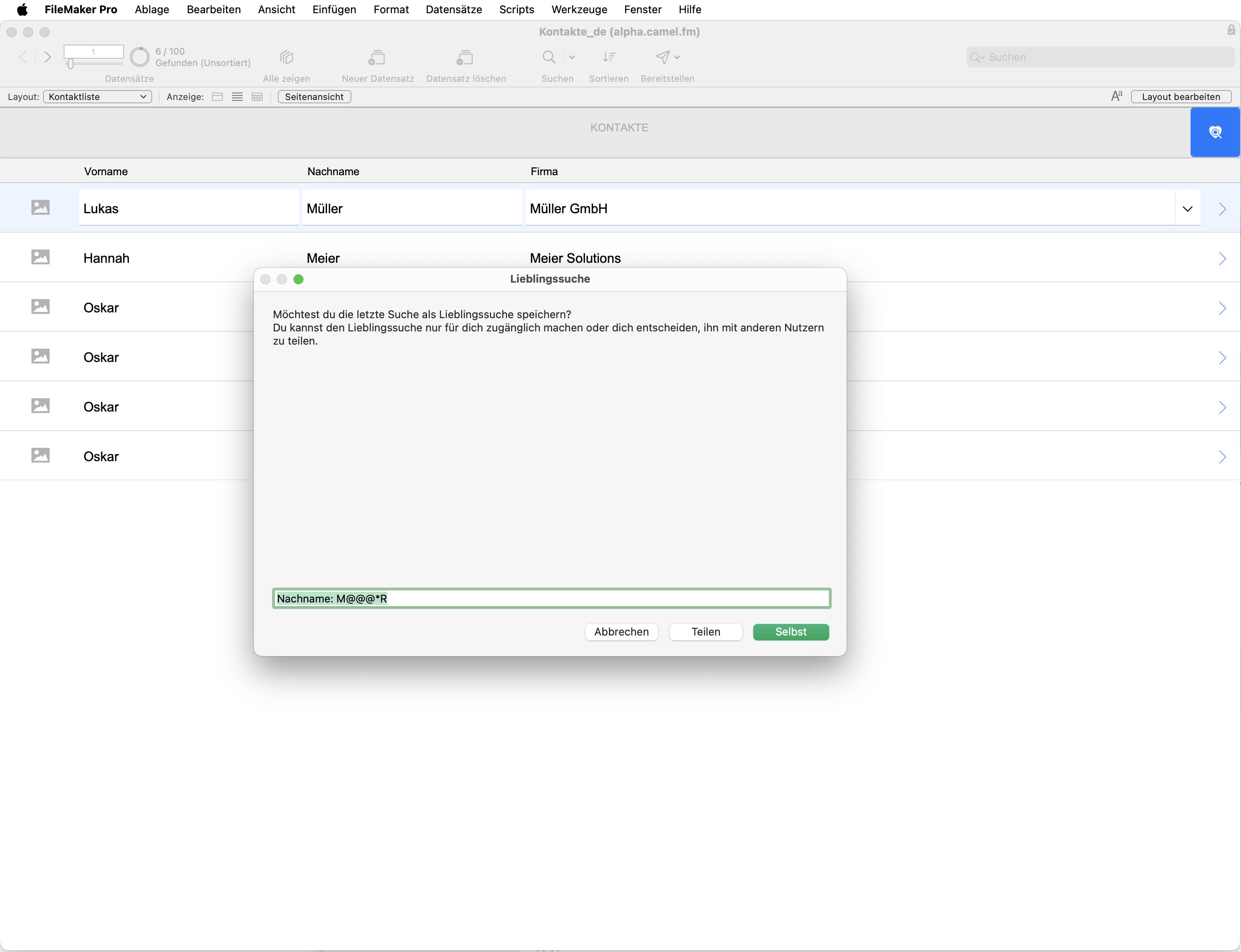Open the Bereitstellen dropdown arrow
Image resolution: width=1241 pixels, height=952 pixels.
(678, 57)
